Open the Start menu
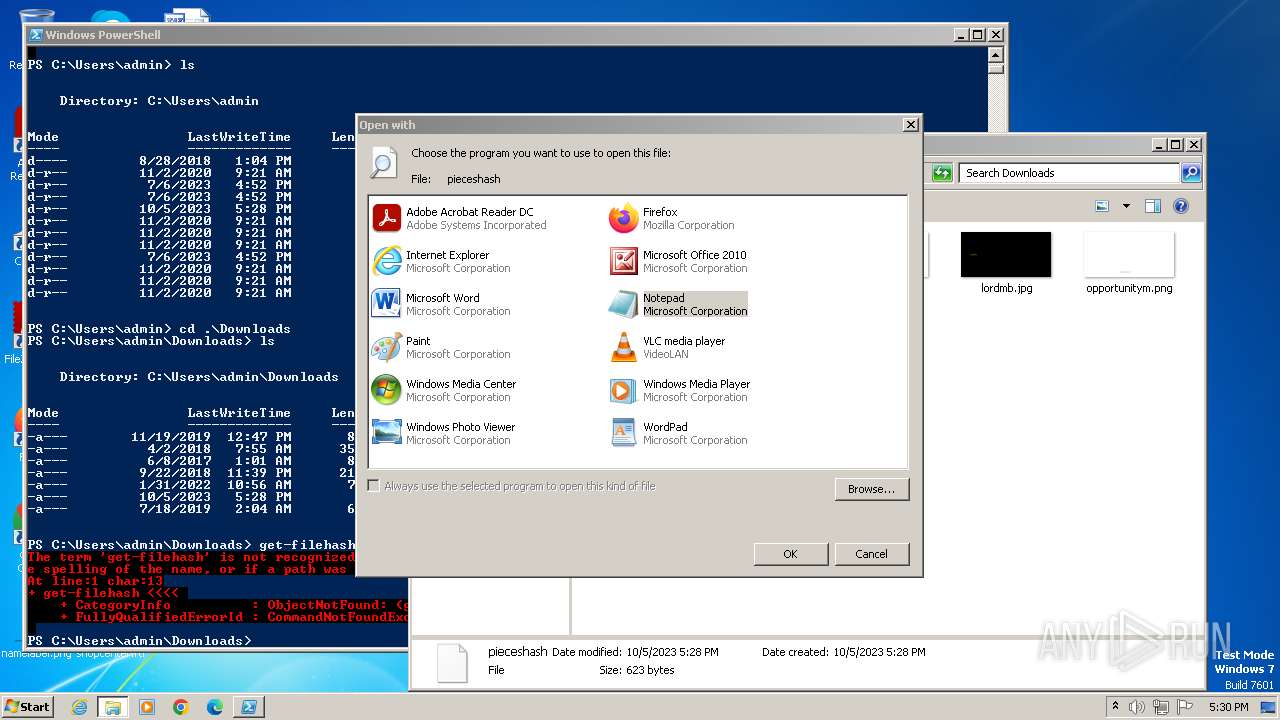The width and height of the screenshot is (1280, 720). click(x=28, y=706)
